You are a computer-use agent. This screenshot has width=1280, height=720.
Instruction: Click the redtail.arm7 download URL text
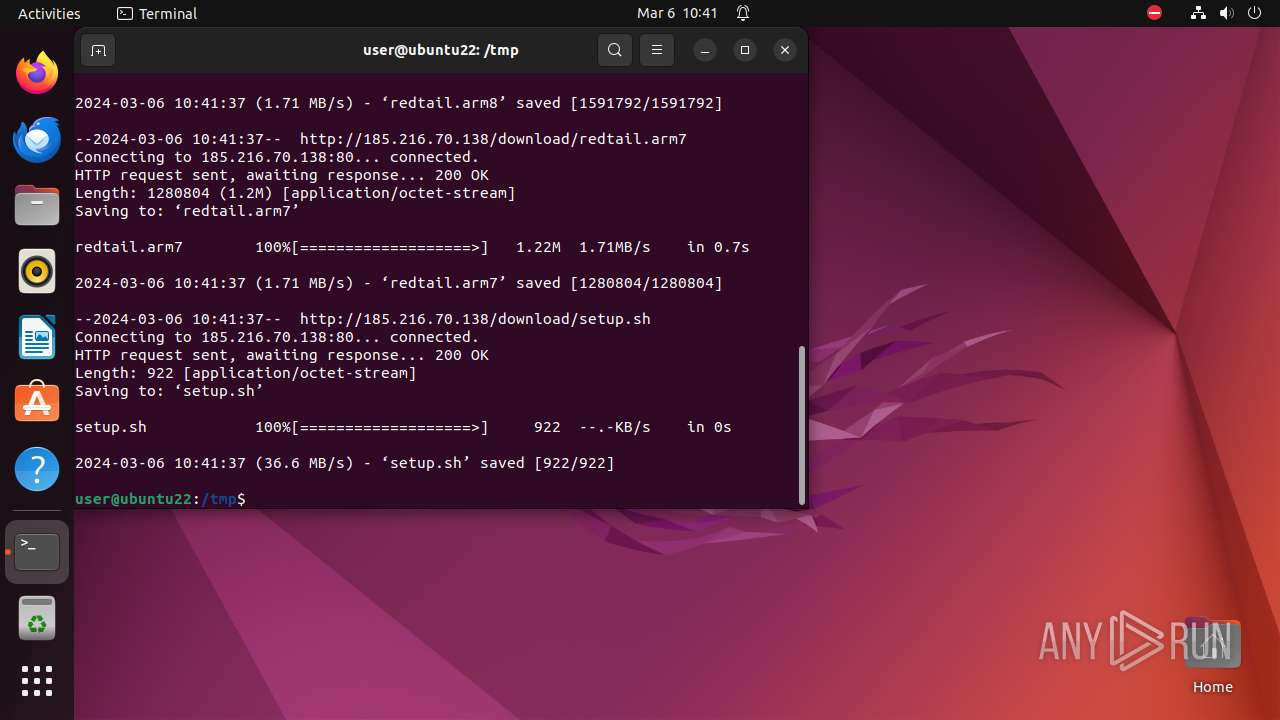493,139
